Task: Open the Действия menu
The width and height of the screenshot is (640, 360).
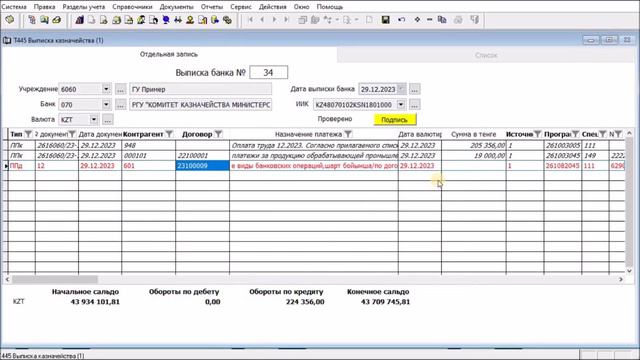Action: (272, 7)
